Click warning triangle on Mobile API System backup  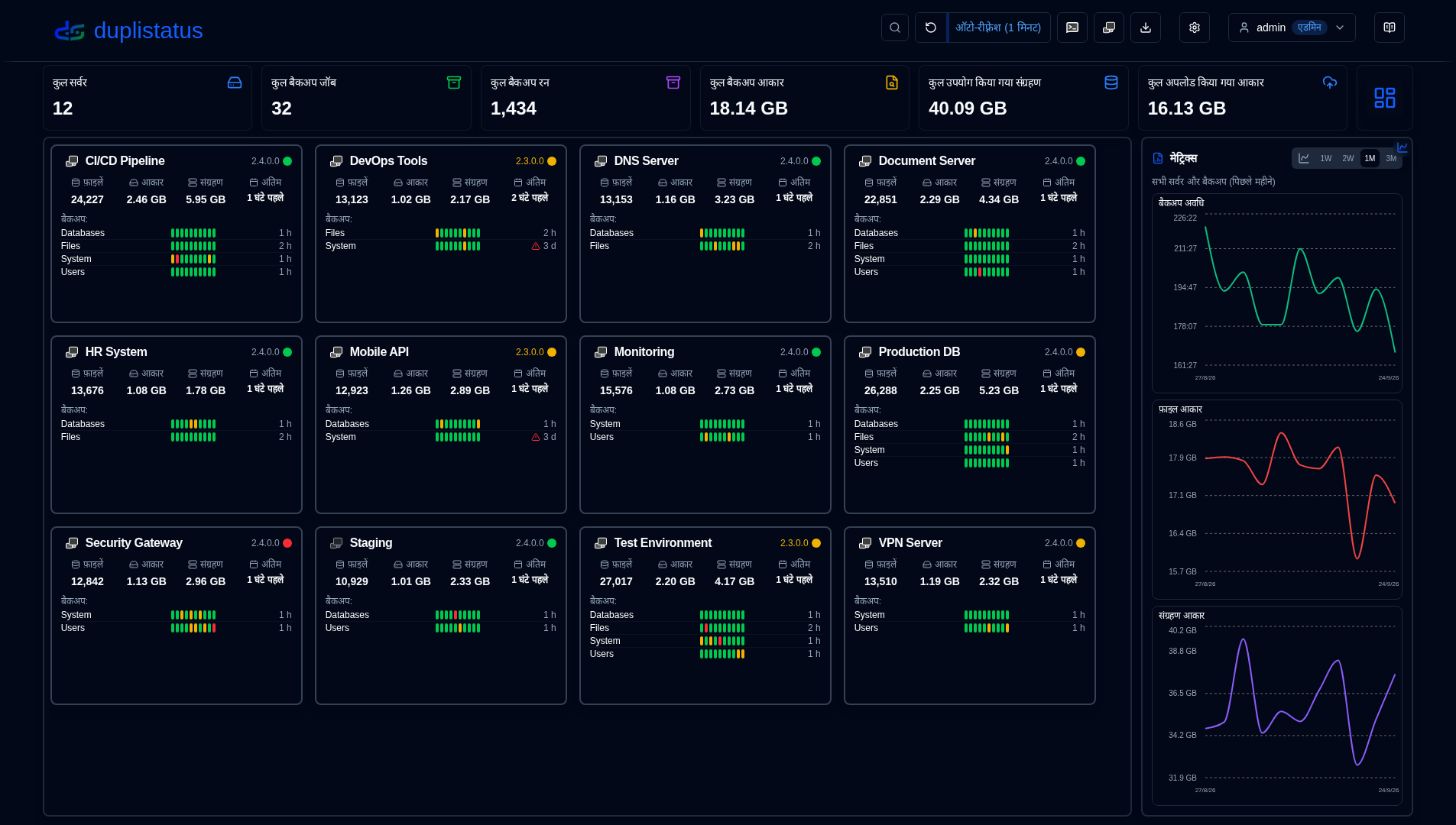536,437
